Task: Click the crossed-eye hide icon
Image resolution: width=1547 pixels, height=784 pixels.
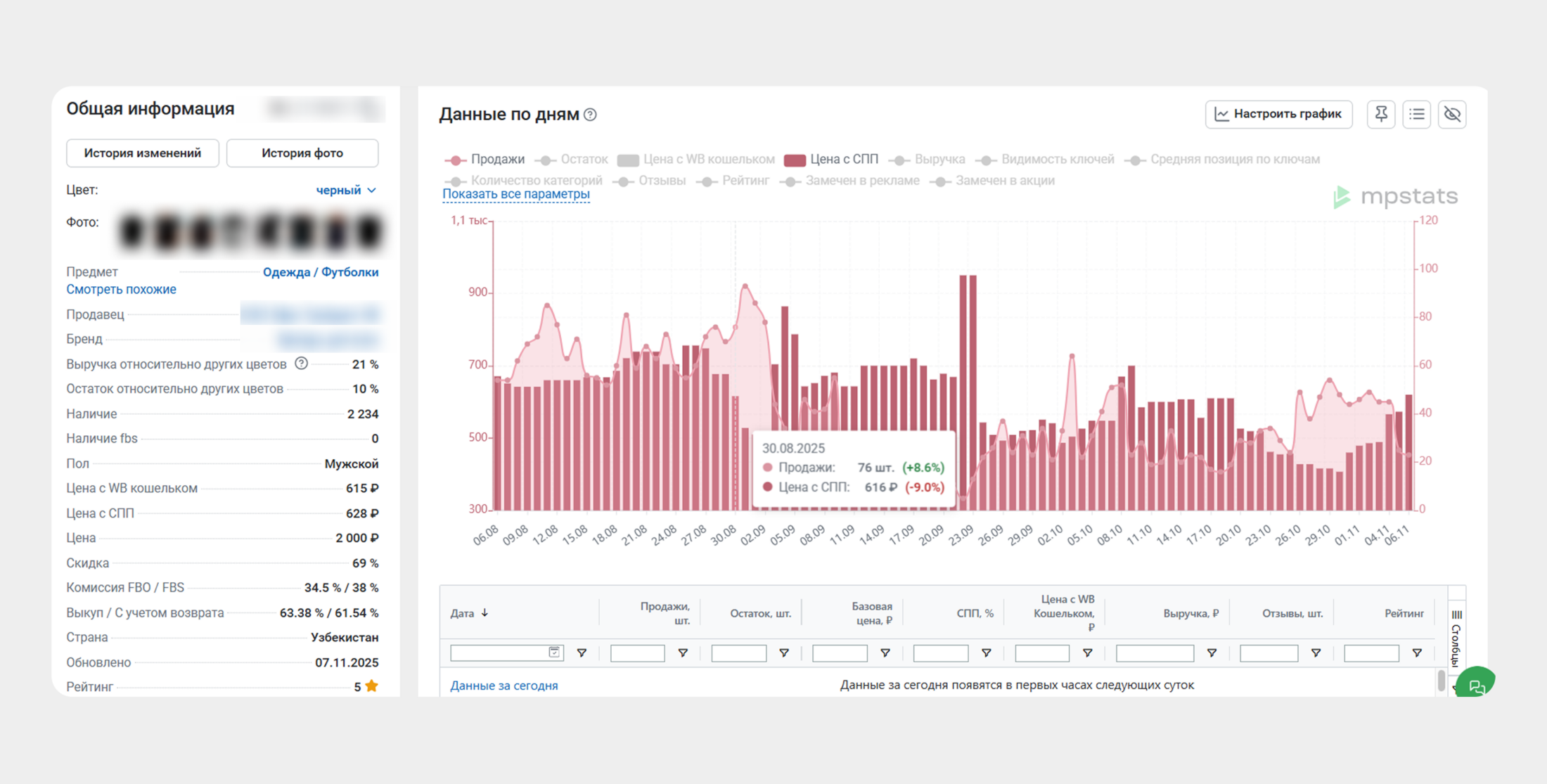Action: click(x=1453, y=114)
